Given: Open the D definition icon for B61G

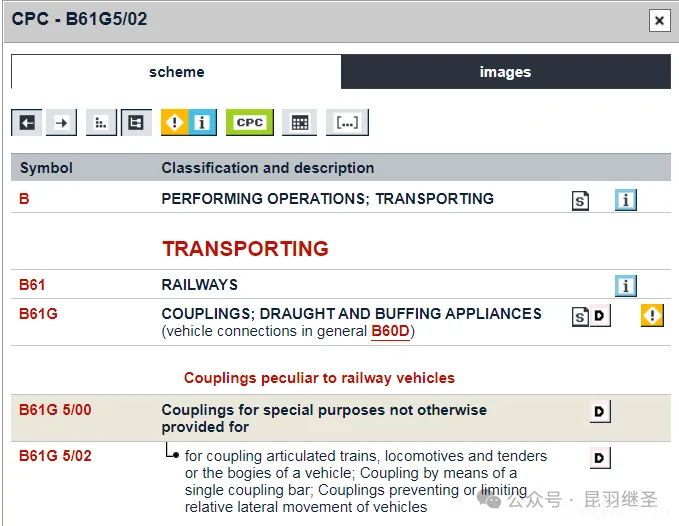Looking at the screenshot, I should [x=599, y=317].
